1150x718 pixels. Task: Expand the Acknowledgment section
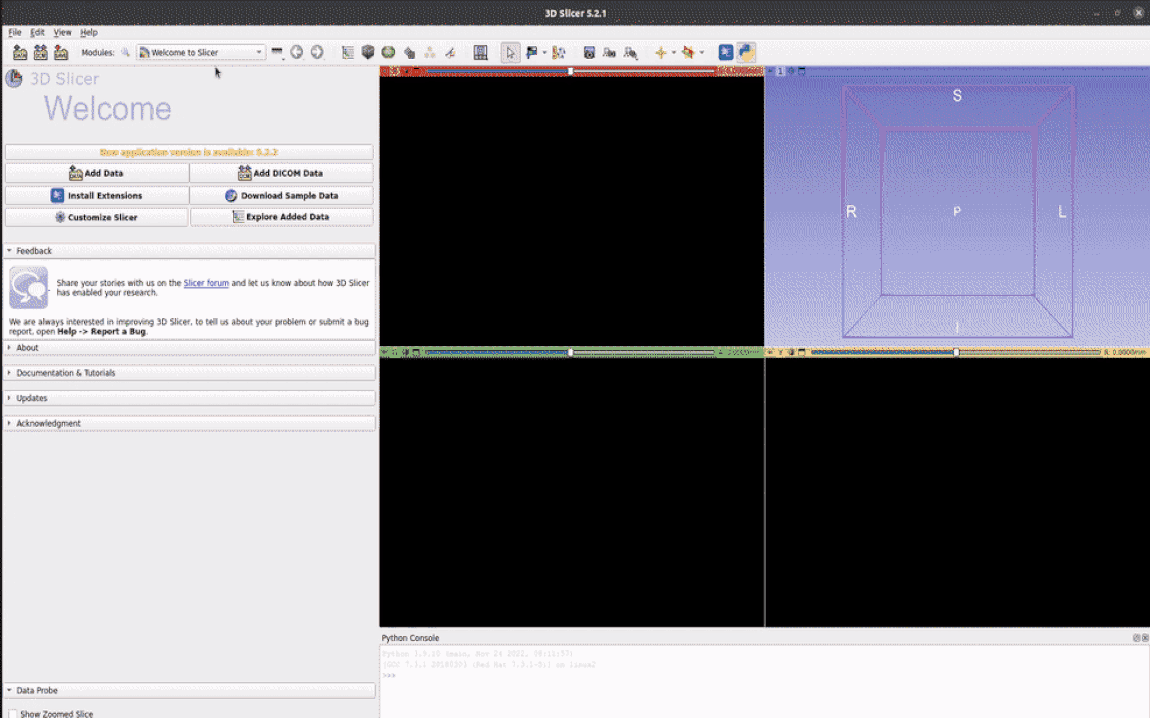tap(190, 423)
